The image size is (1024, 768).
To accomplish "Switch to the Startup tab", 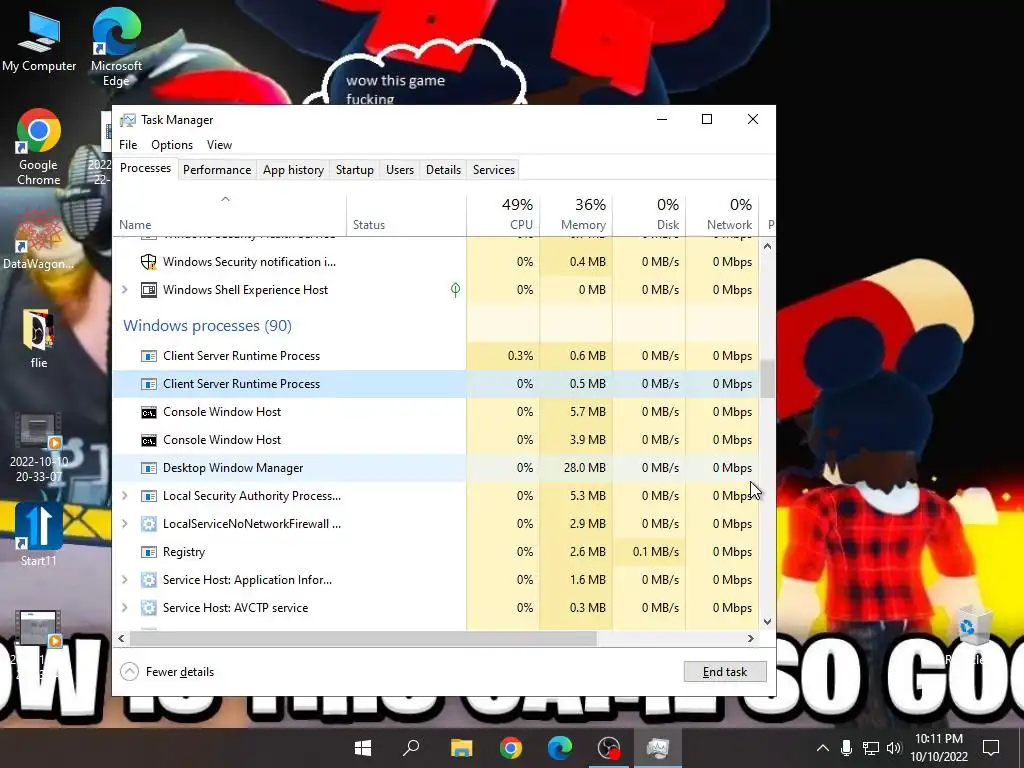I will click(x=355, y=170).
